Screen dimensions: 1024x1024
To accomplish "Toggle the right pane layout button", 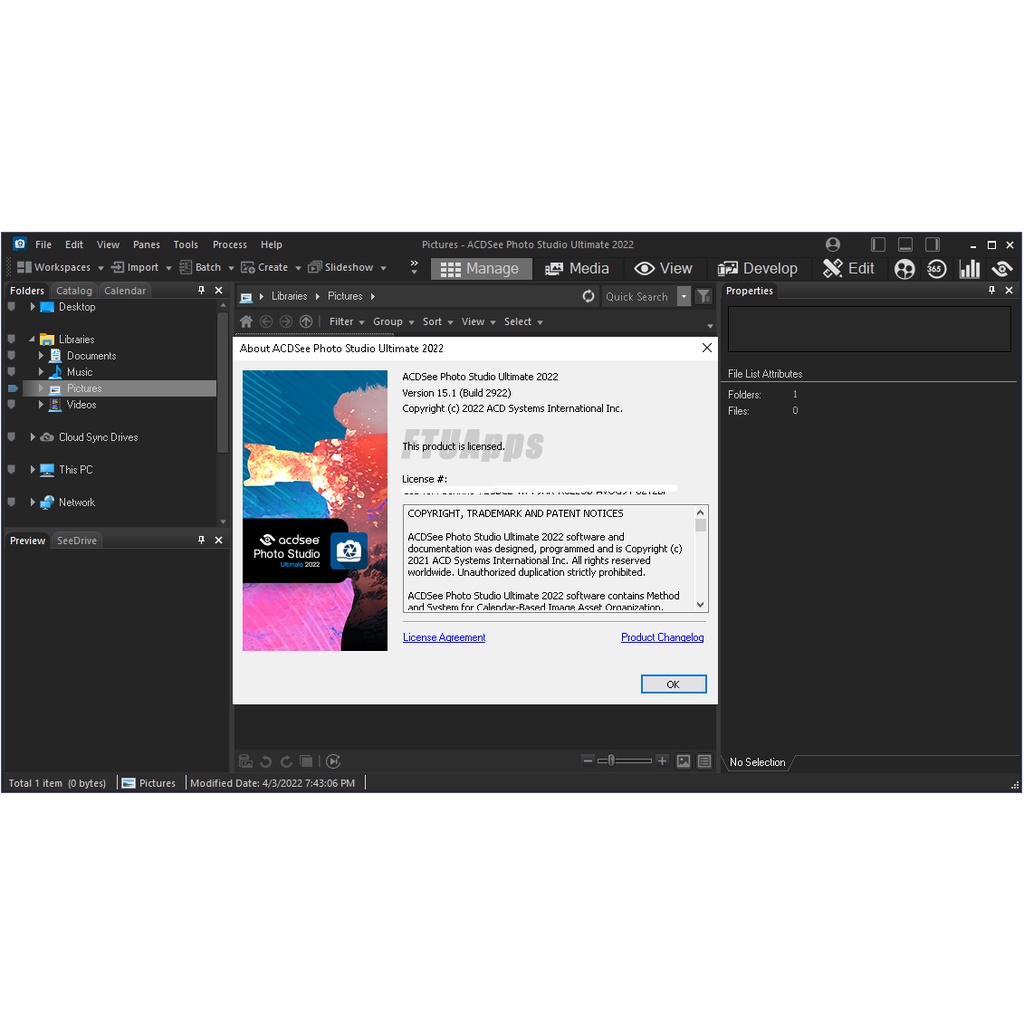I will click(932, 243).
